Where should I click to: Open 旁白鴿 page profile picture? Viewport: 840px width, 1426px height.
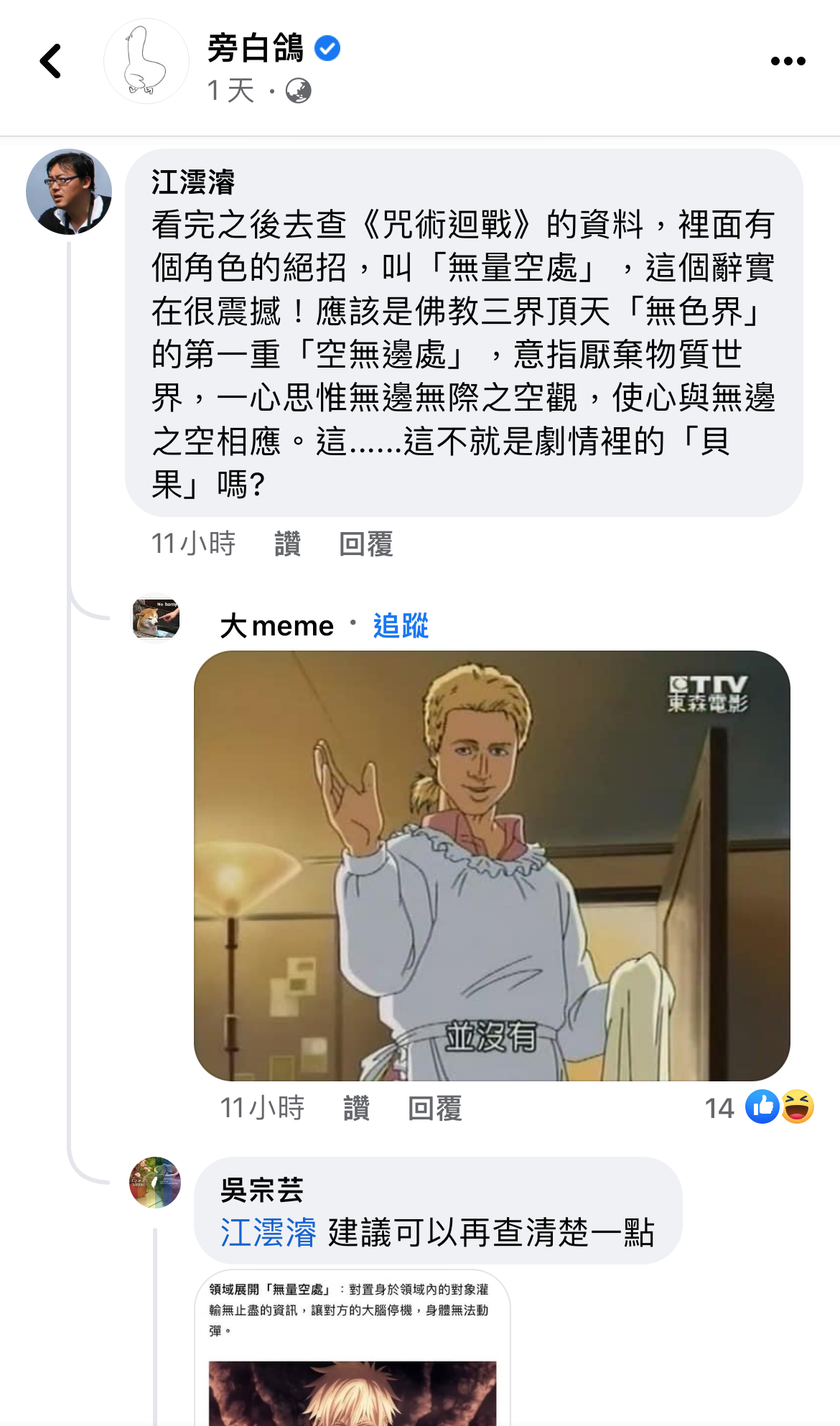pyautogui.click(x=146, y=61)
